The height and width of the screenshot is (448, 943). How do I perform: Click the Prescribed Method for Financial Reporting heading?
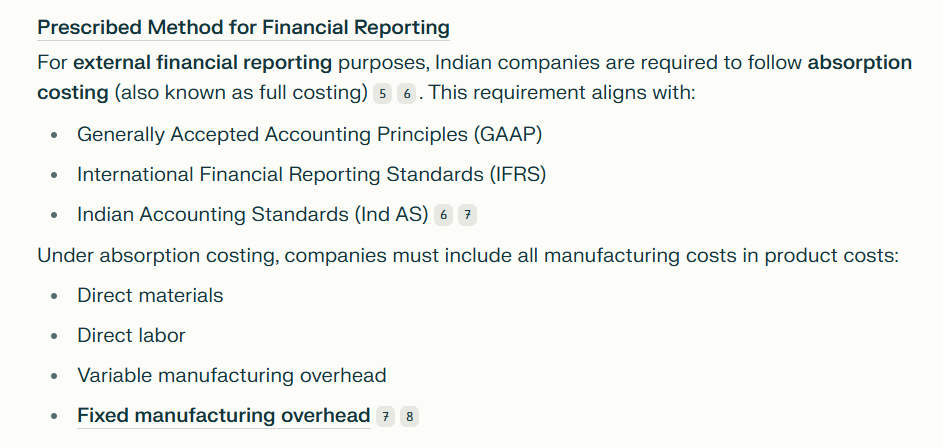coord(244,28)
